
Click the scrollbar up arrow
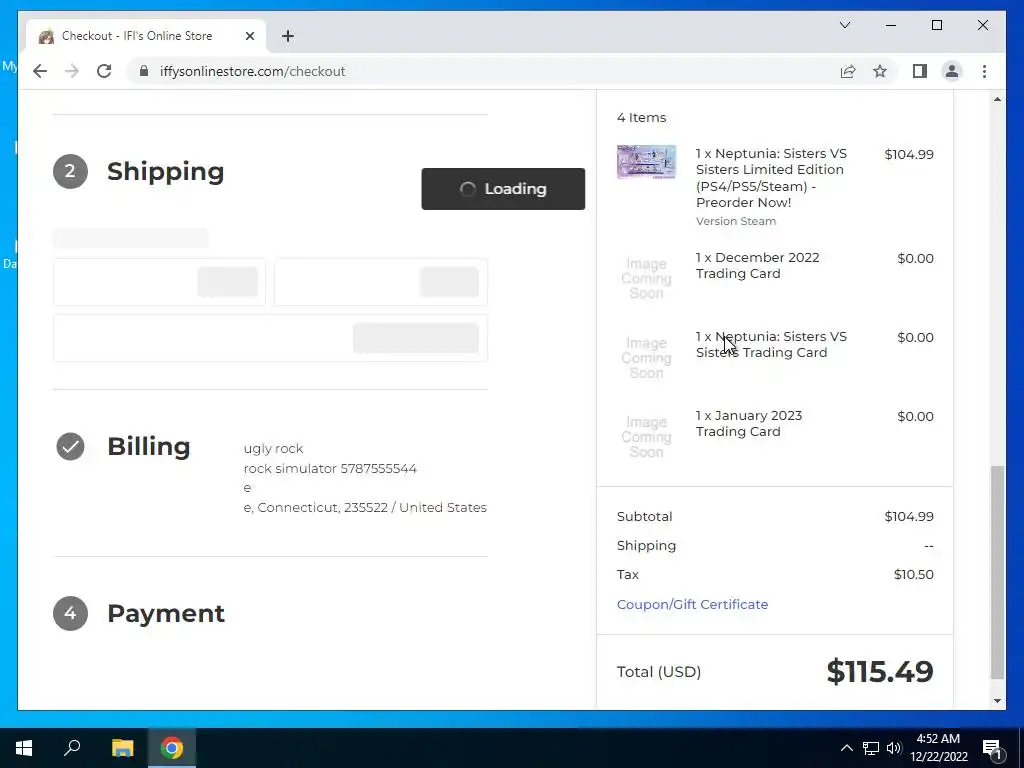click(x=997, y=99)
